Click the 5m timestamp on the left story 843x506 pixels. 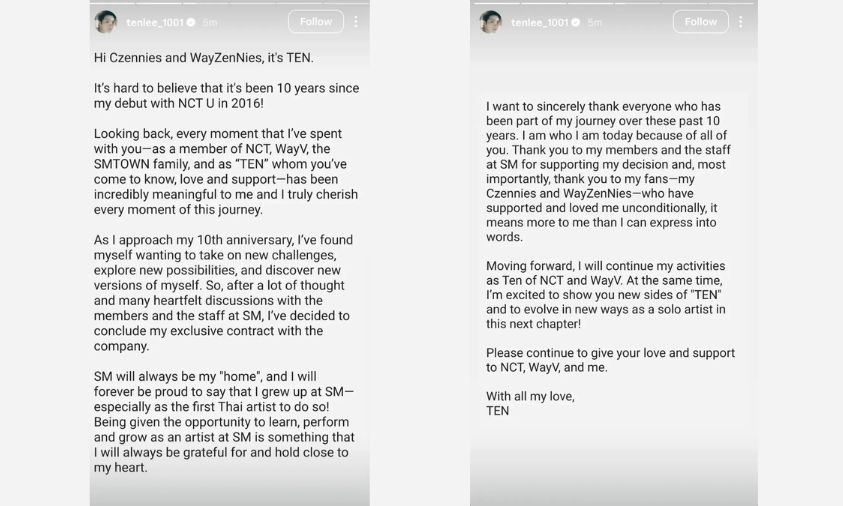tap(211, 22)
